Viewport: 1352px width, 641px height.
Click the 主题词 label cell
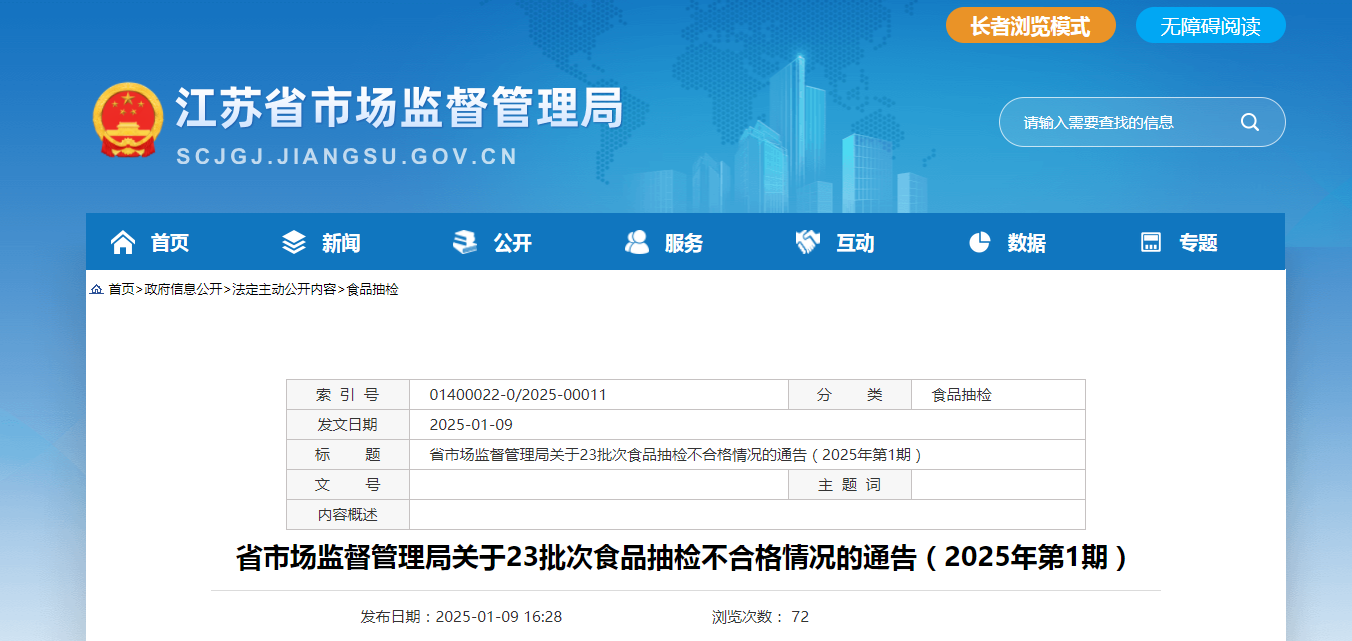(850, 485)
